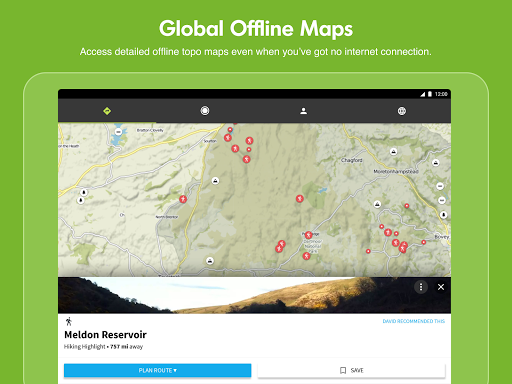
Task: Tap the red hiking marker at Princetown
Action: (x=309, y=235)
